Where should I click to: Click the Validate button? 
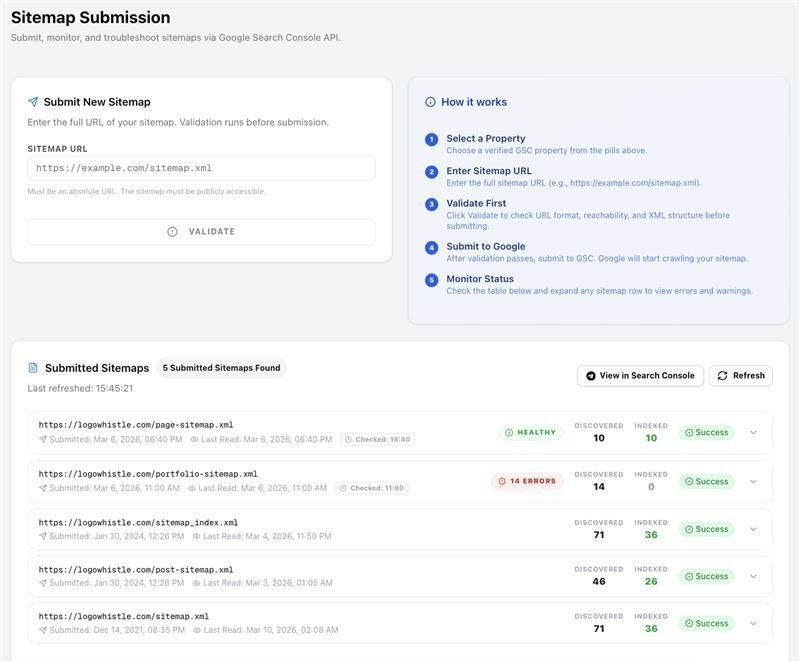(x=201, y=229)
